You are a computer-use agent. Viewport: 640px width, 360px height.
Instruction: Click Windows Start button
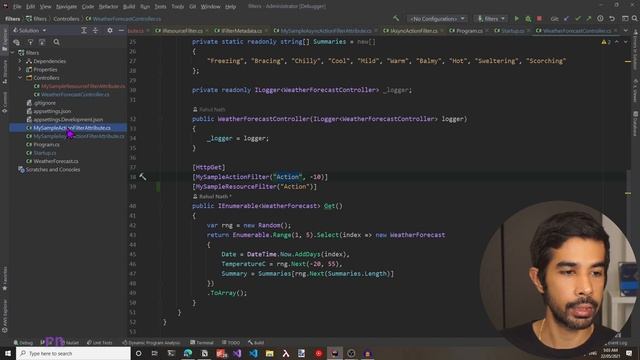[x=8, y=353]
